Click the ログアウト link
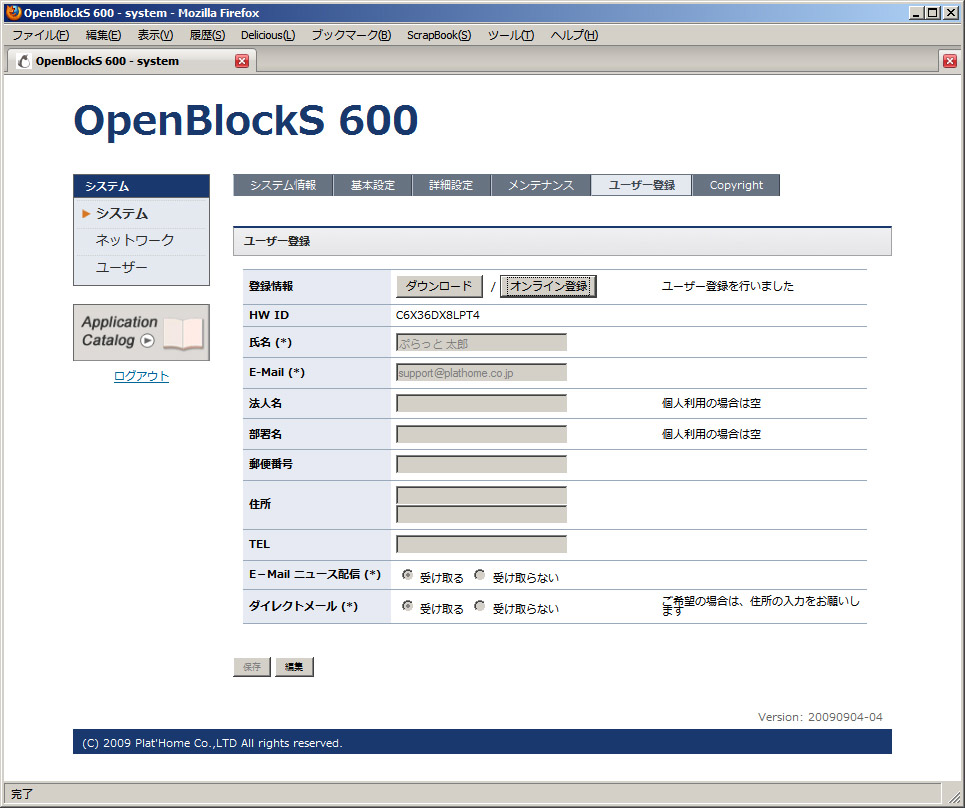Screen dimensions: 965x808 141,376
